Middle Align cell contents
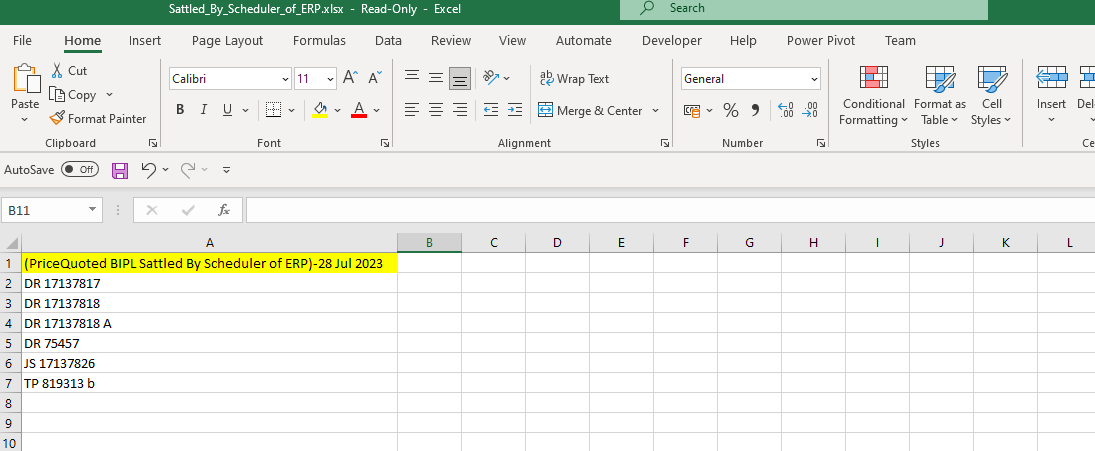 click(x=436, y=78)
